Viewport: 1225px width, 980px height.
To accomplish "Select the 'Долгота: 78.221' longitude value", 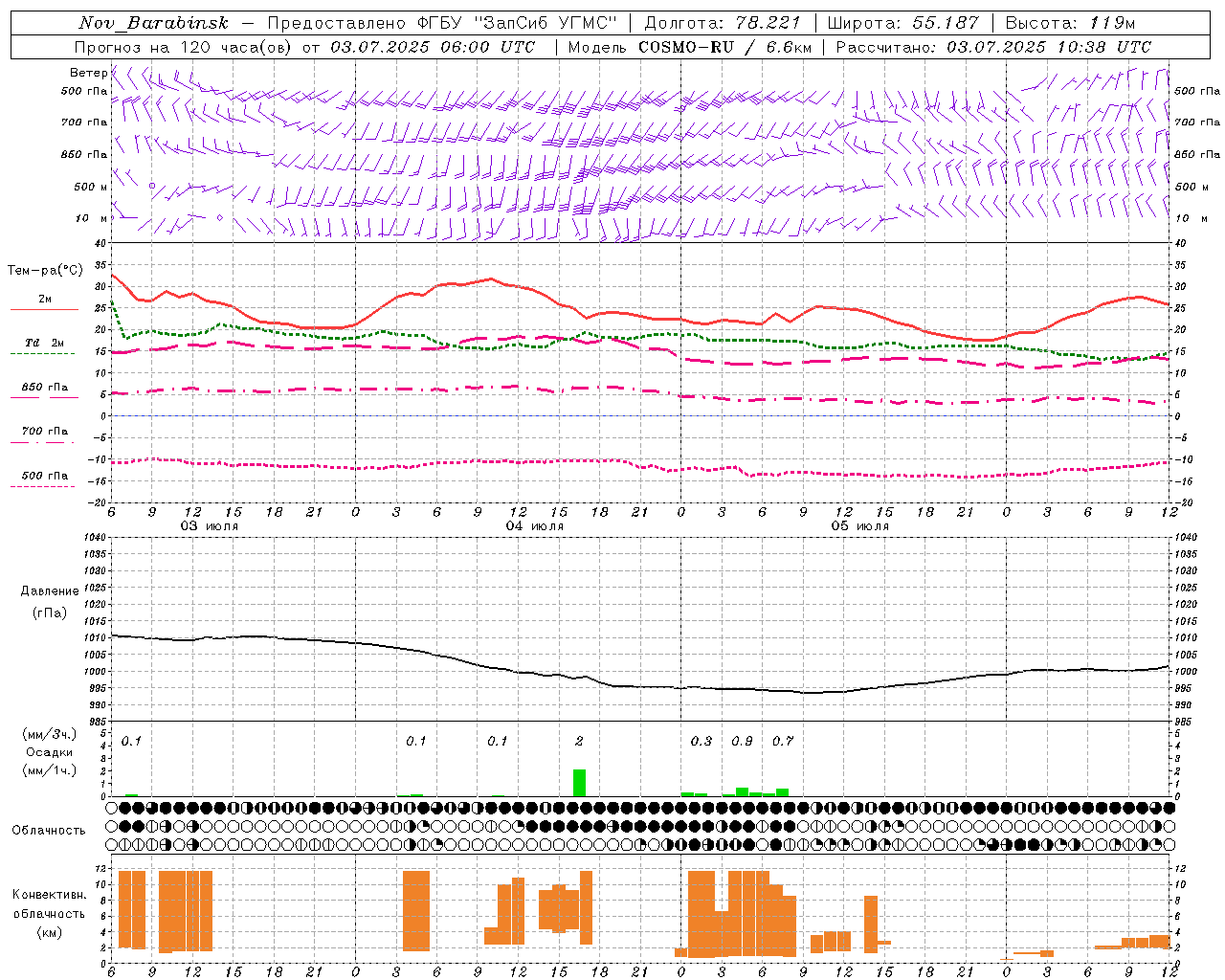I will click(x=723, y=23).
